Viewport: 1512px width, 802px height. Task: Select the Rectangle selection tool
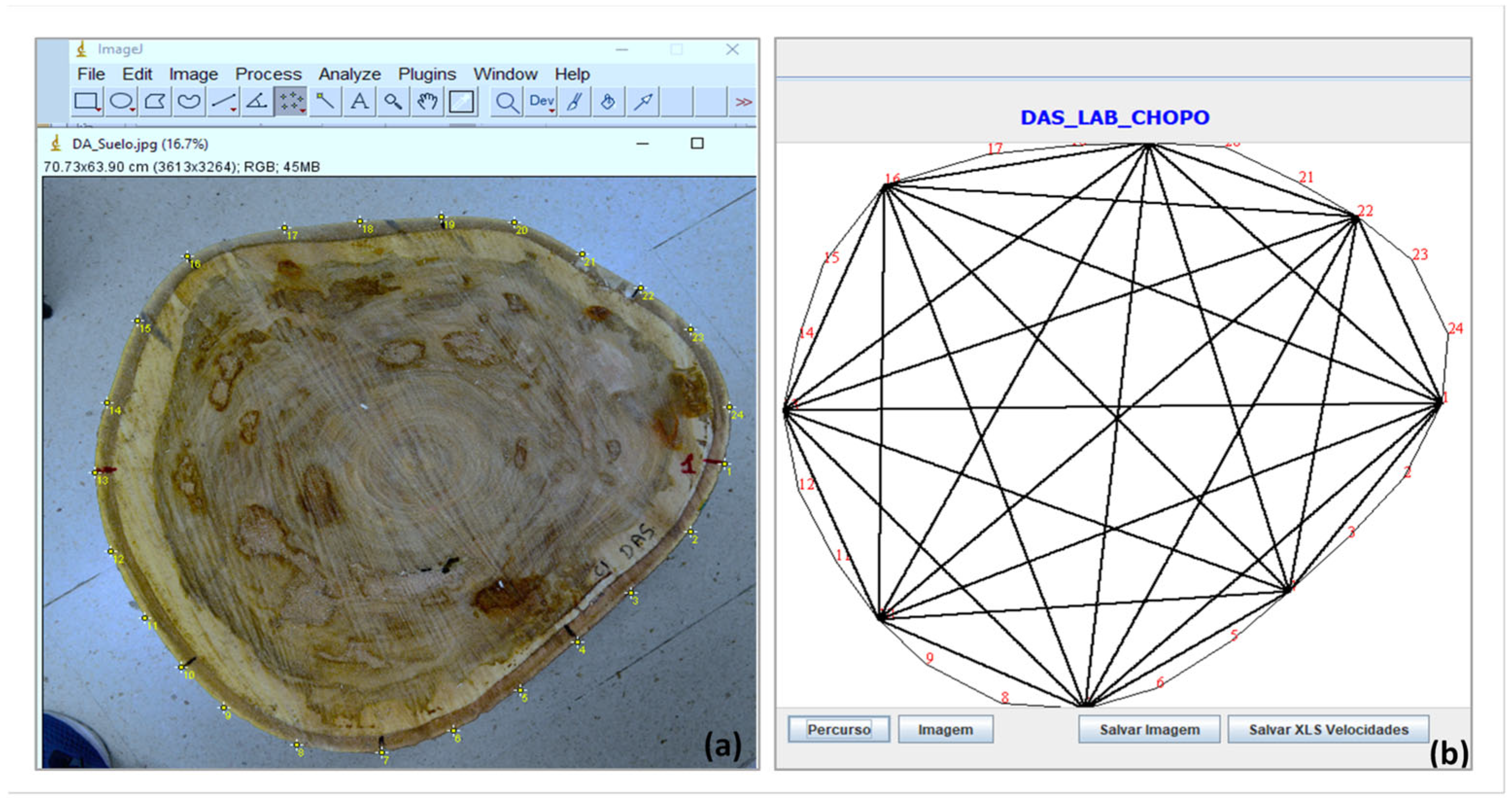click(87, 101)
